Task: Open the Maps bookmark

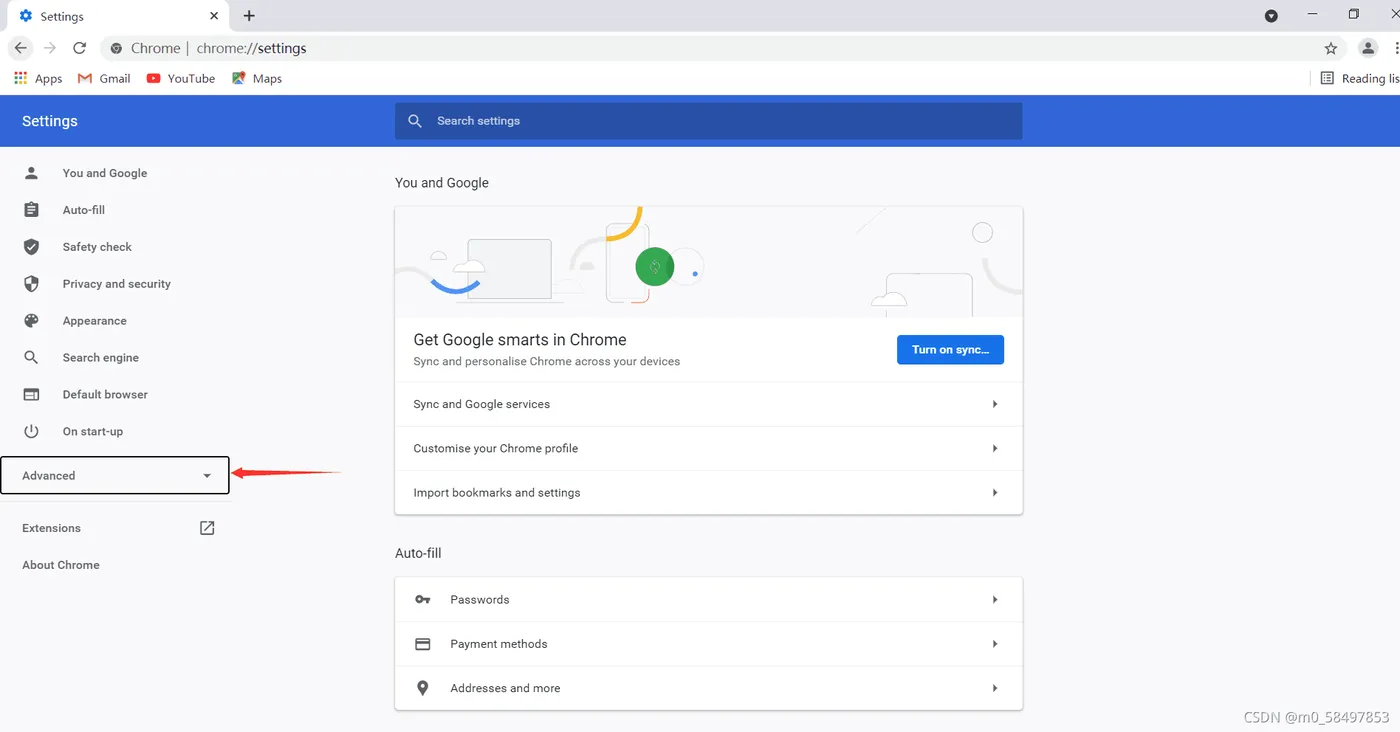Action: click(257, 78)
